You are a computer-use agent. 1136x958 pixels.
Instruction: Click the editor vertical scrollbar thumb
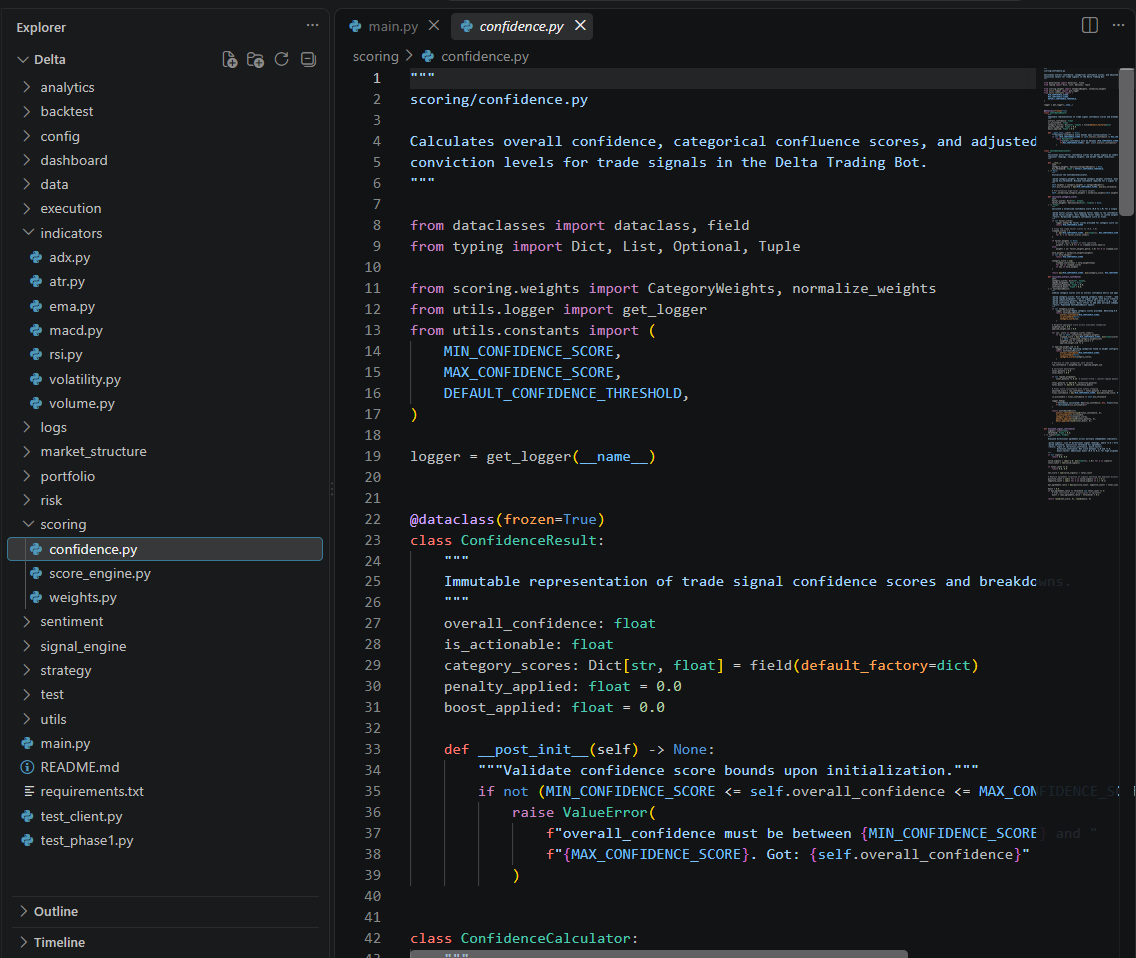coord(1127,142)
